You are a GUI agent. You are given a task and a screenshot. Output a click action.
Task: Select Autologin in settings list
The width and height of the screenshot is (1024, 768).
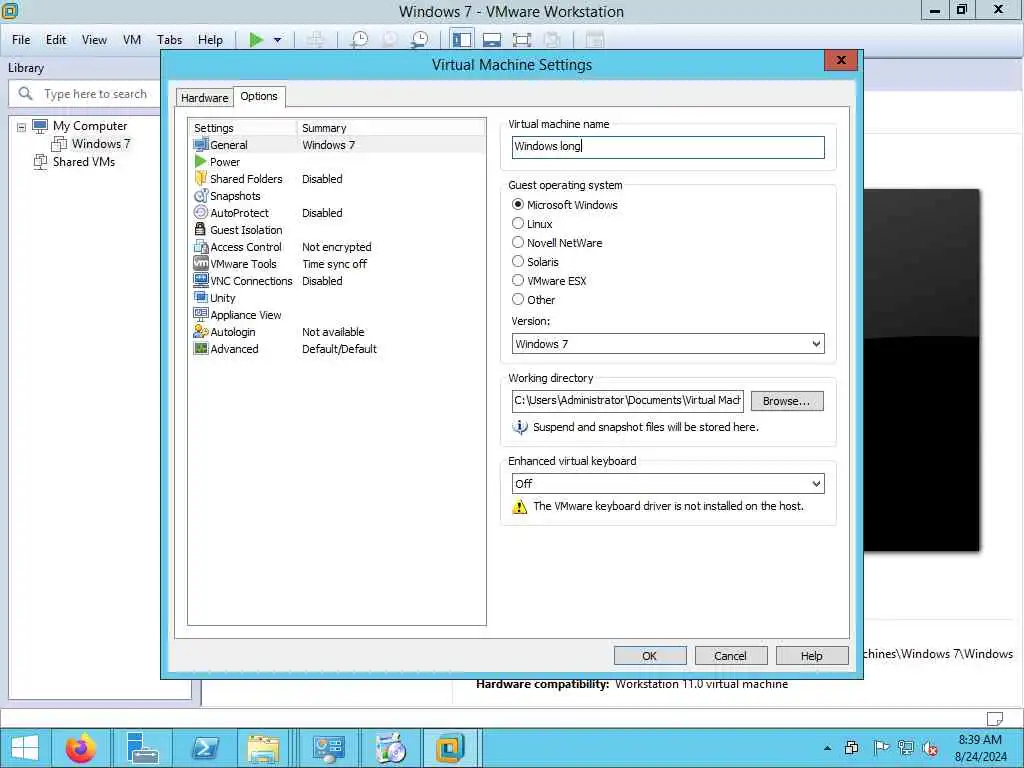tap(337, 332)
